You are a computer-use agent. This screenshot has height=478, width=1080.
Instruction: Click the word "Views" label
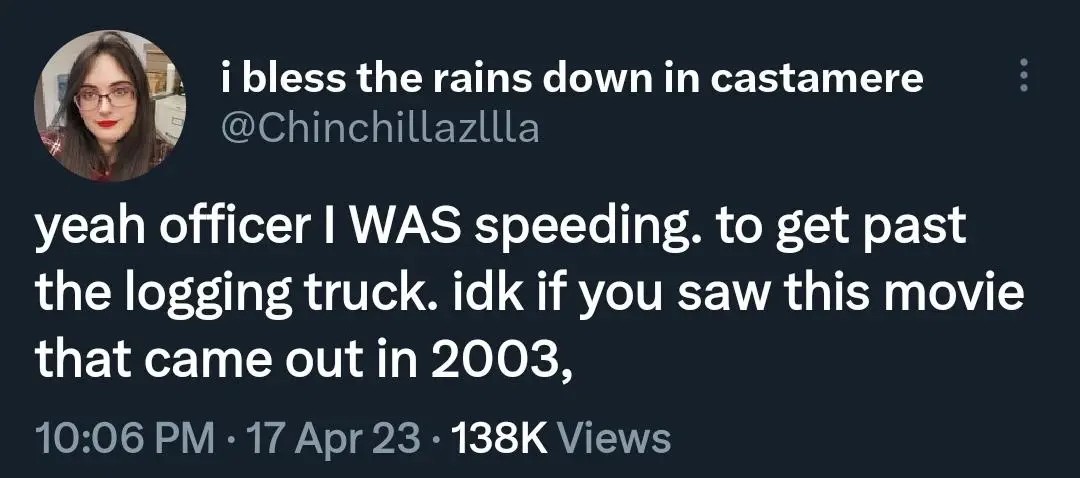coord(613,437)
